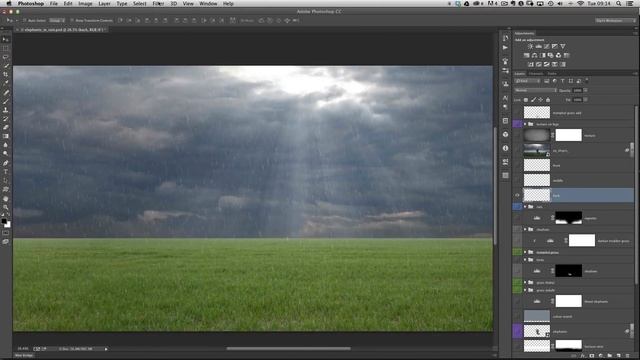This screenshot has height=360, width=640.
Task: Hide the highlighted selected layer's eye
Action: pos(517,196)
